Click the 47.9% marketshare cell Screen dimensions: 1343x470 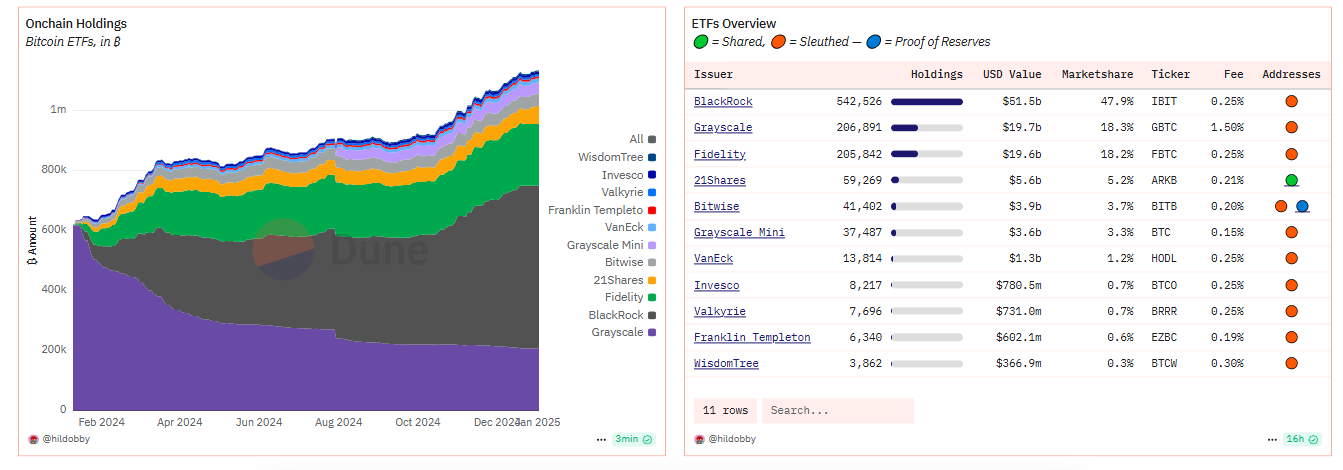tap(1117, 101)
